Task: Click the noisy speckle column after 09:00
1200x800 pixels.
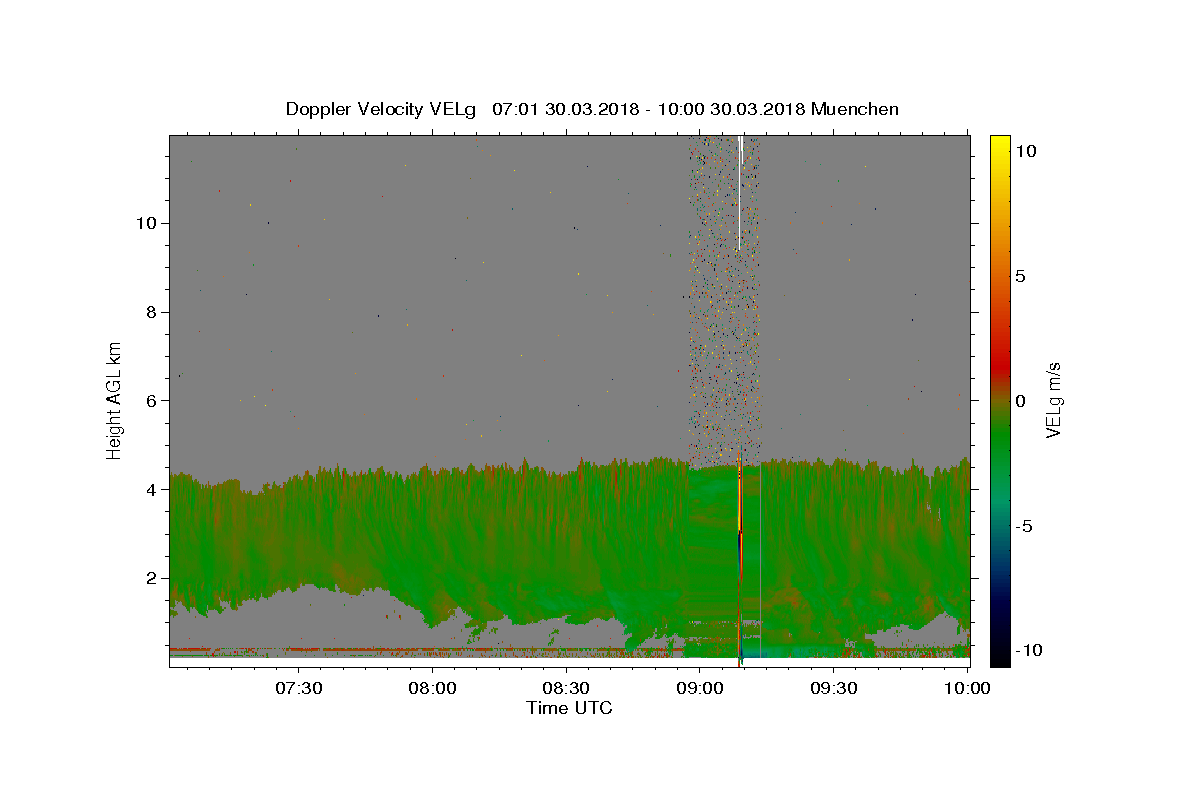Action: [724, 300]
